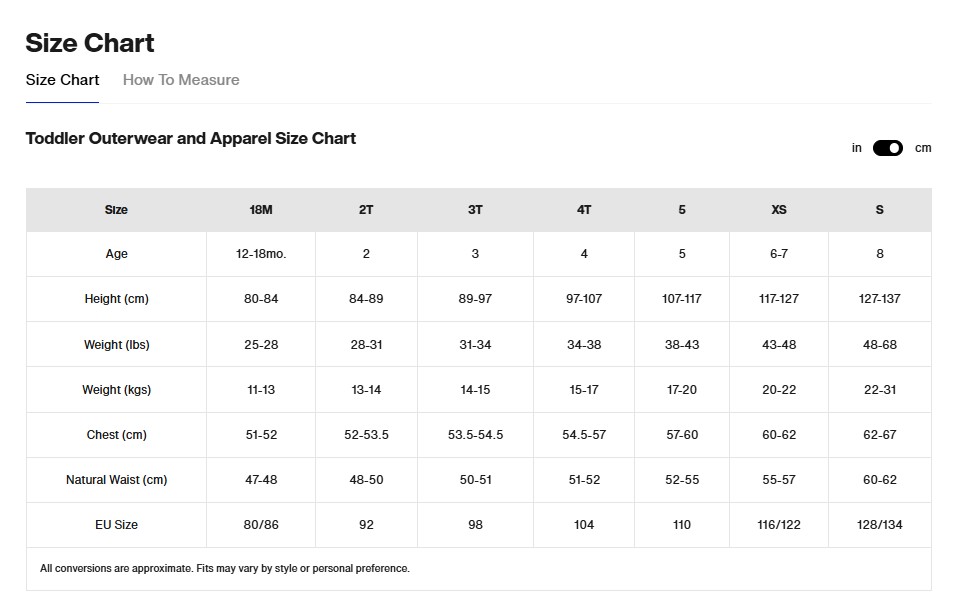Click the Toddler Outerwear and Apparel heading
Screen dimensions: 965x616
[x=190, y=138]
